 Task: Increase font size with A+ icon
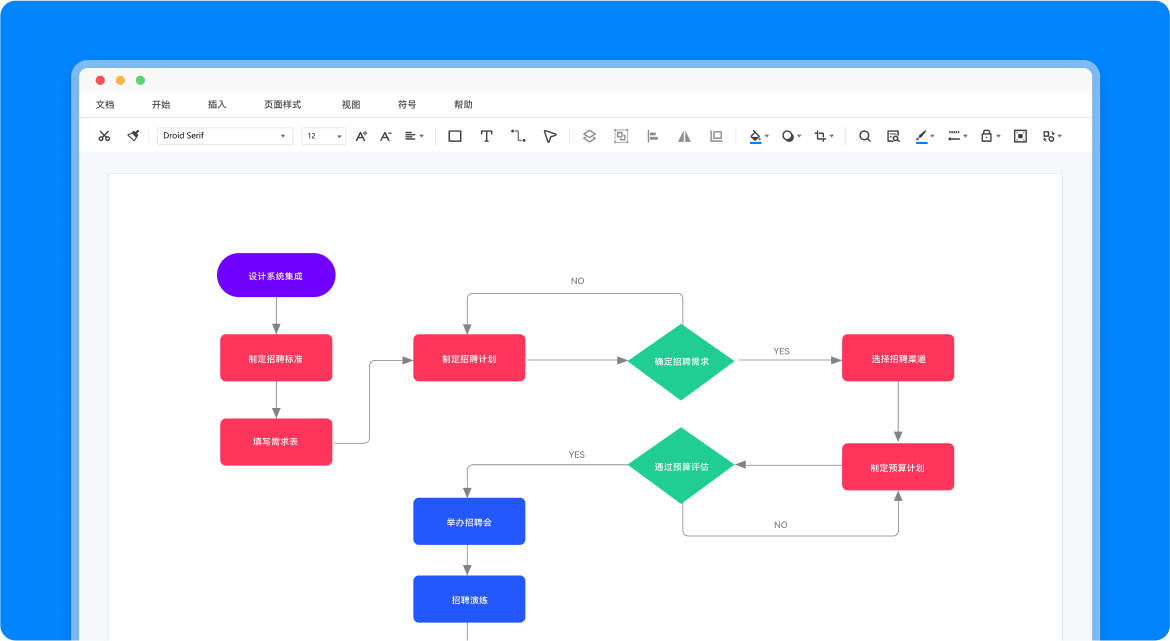pos(361,136)
